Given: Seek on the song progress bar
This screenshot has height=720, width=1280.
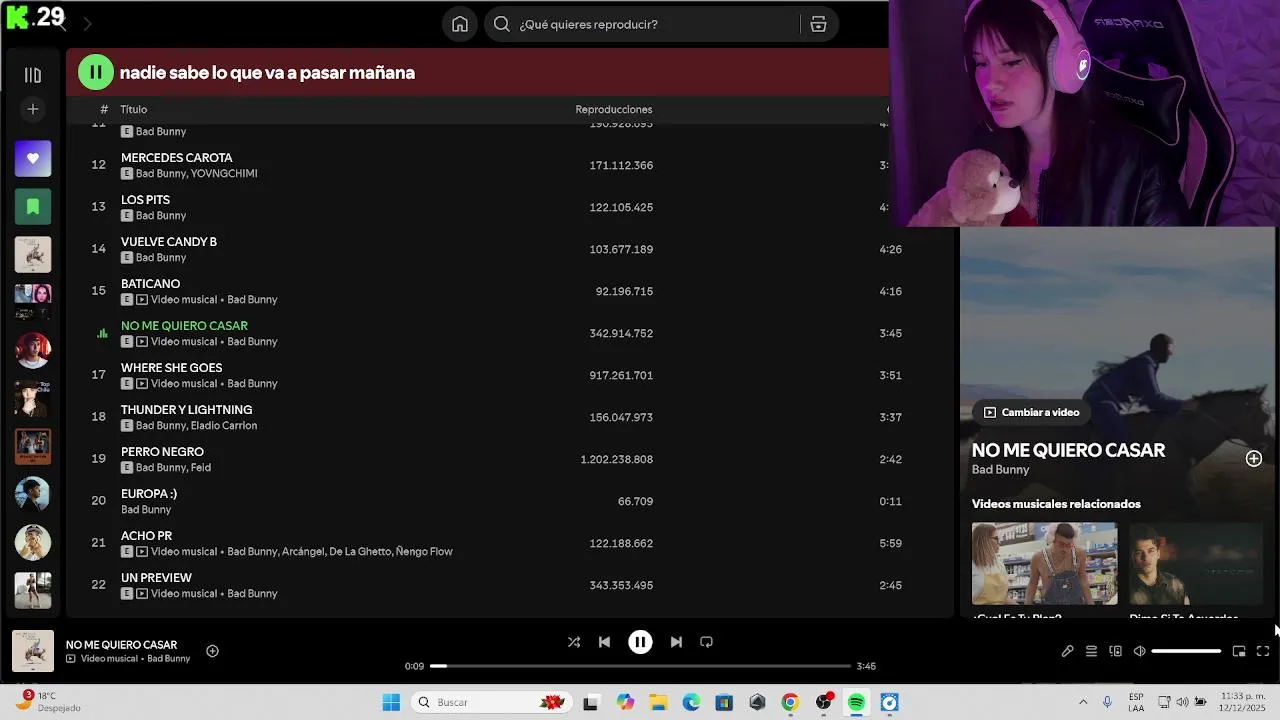Looking at the screenshot, I should click(x=640, y=666).
